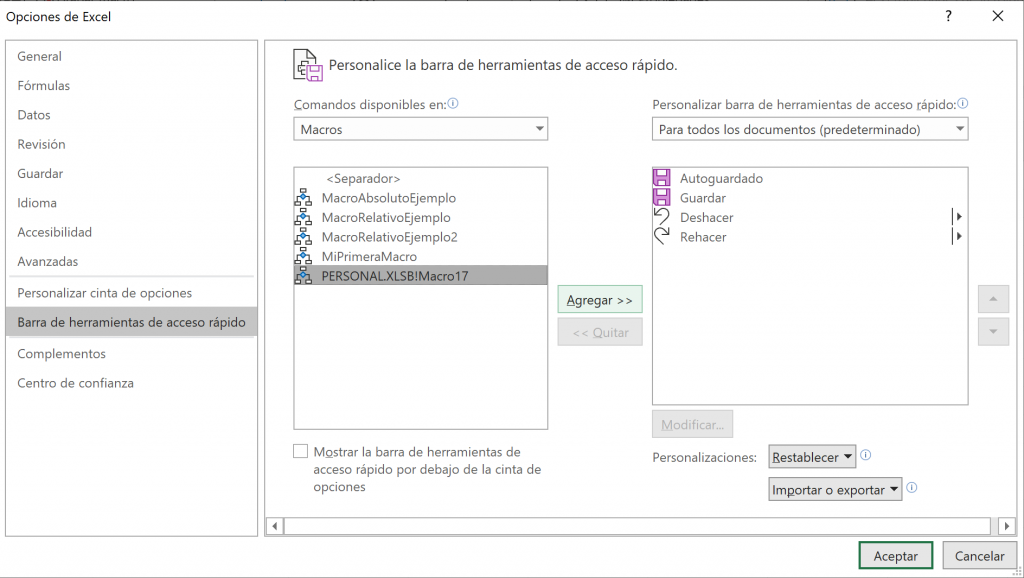Click the Autoguardado save icon
Screen dimensions: 1024x578
(x=662, y=178)
